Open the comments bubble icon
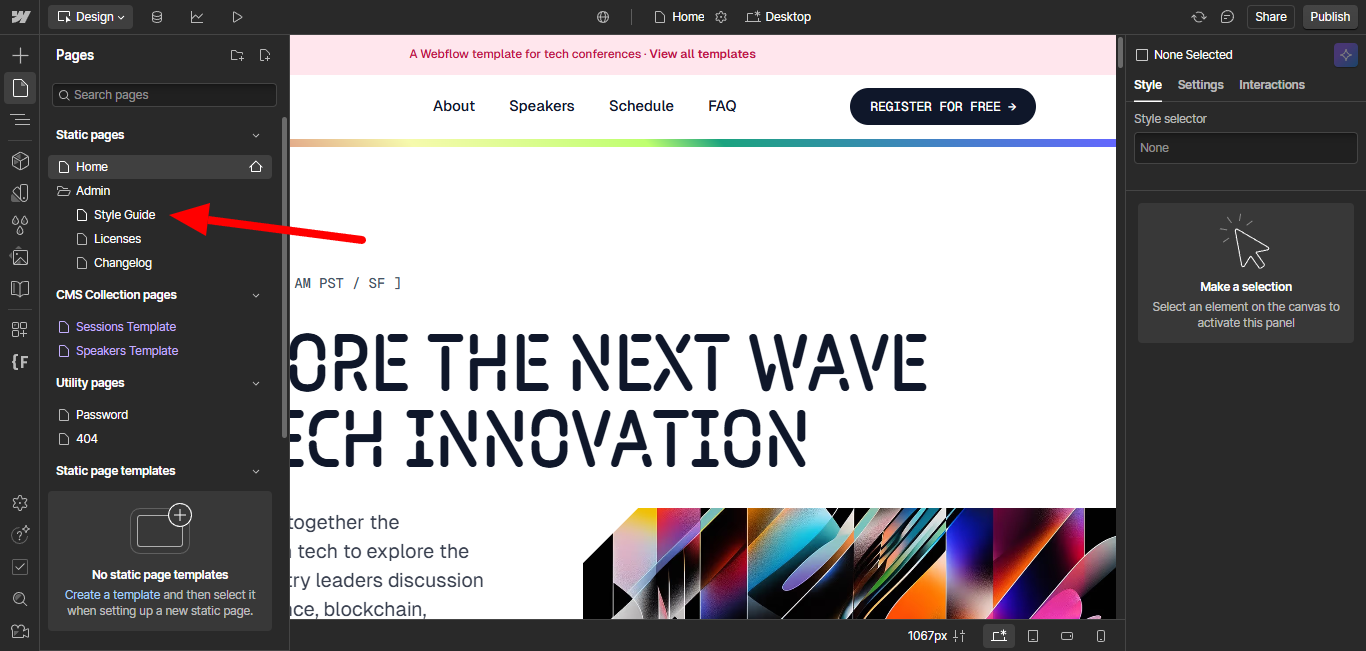 click(1228, 17)
